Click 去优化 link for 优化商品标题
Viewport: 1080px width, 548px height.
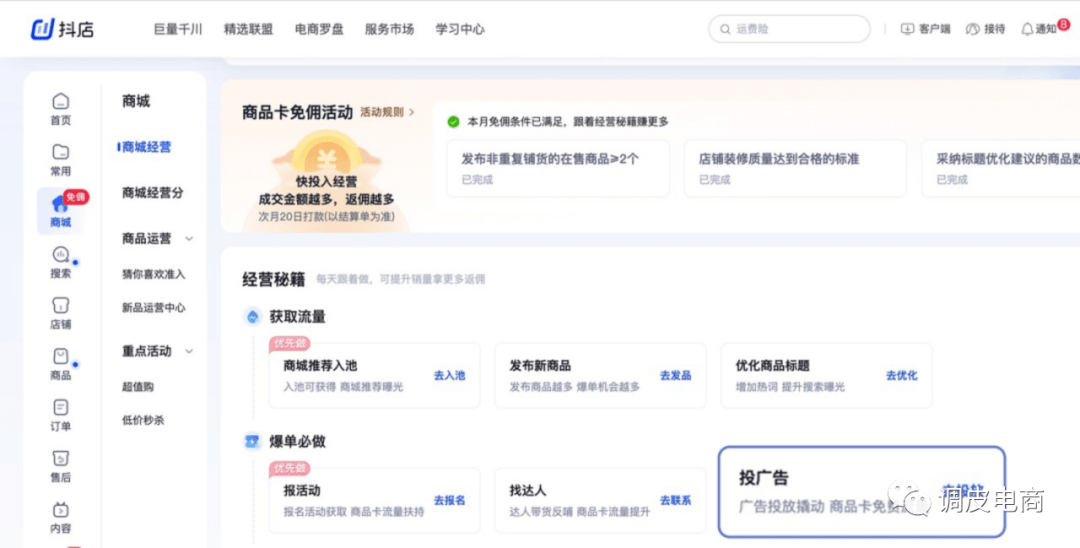901,375
